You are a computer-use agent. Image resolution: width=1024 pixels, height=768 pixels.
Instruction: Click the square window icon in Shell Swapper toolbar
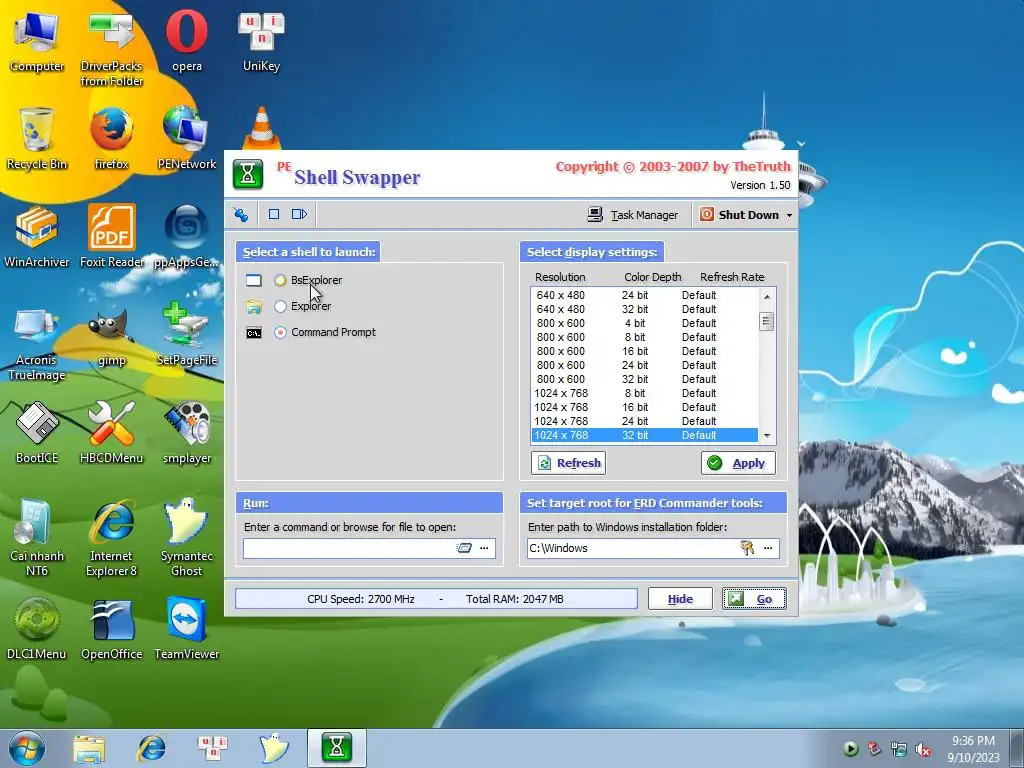coord(274,214)
